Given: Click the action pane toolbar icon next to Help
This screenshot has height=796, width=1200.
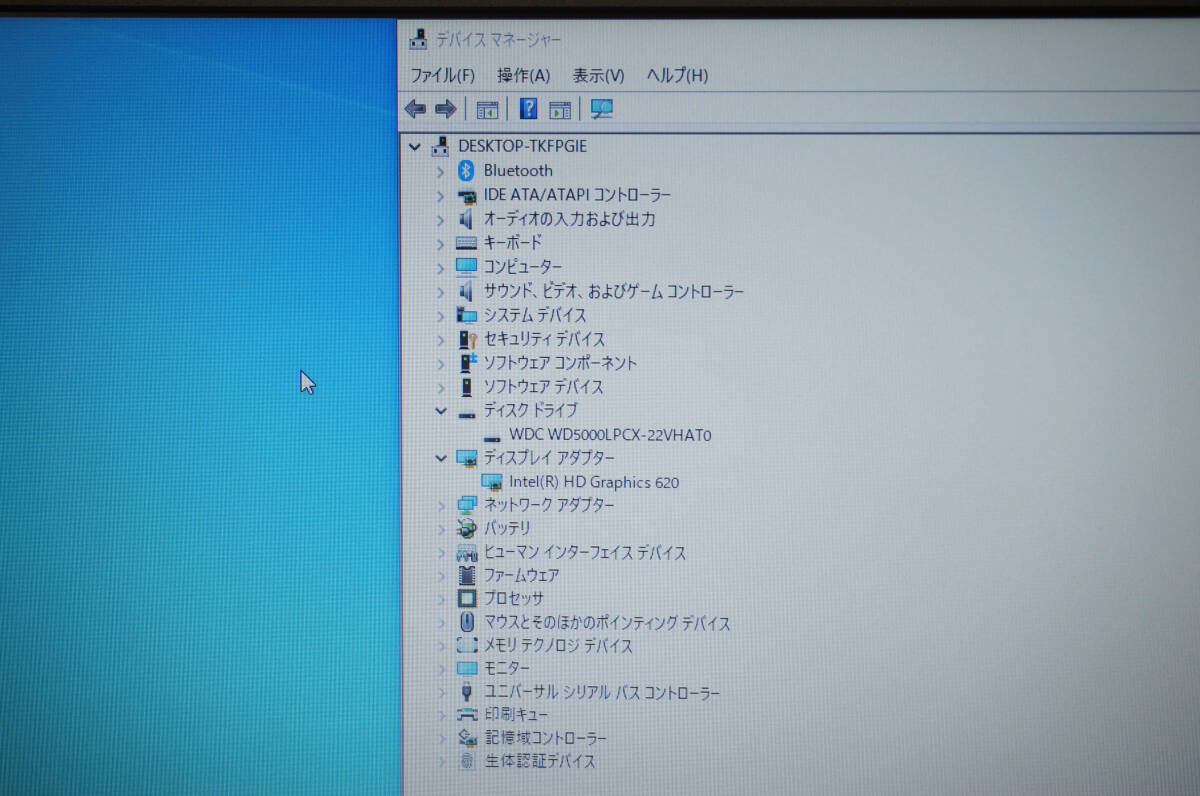Looking at the screenshot, I should click(560, 109).
